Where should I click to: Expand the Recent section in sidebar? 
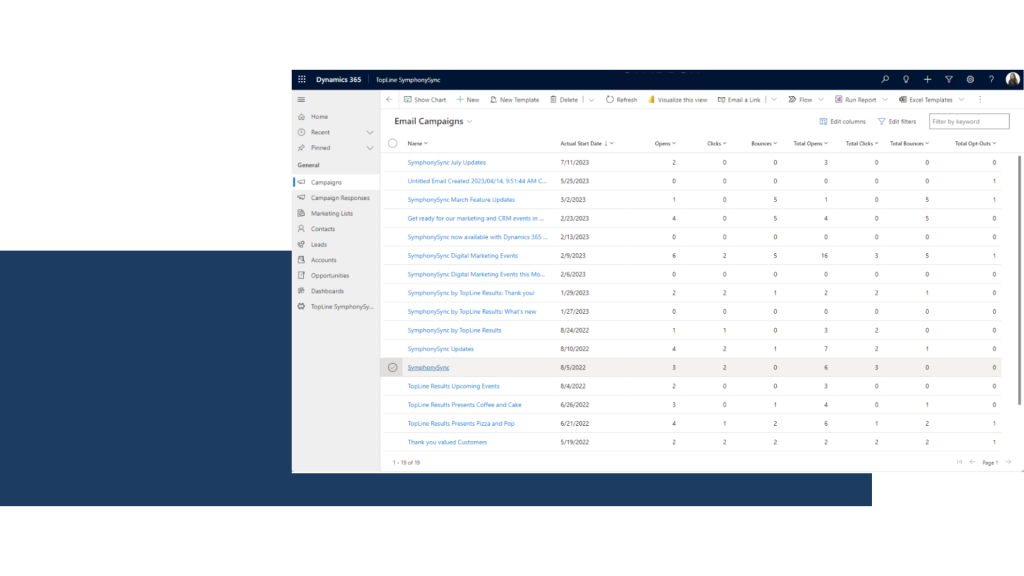click(370, 133)
